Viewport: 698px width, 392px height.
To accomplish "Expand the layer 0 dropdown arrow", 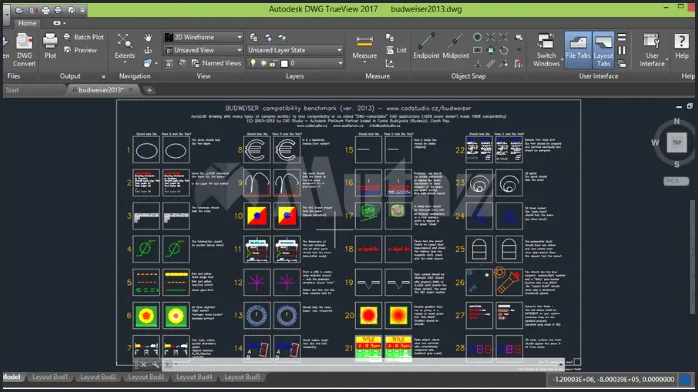I will 340,63.
